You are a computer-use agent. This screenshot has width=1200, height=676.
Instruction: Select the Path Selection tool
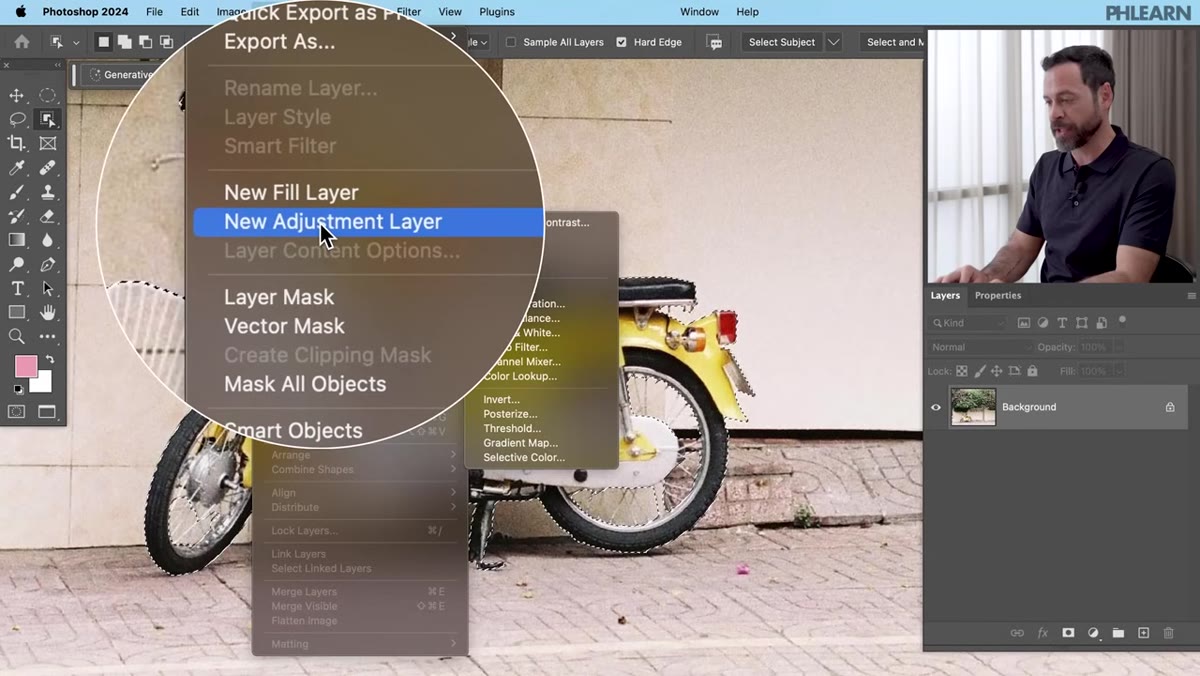pyautogui.click(x=47, y=288)
